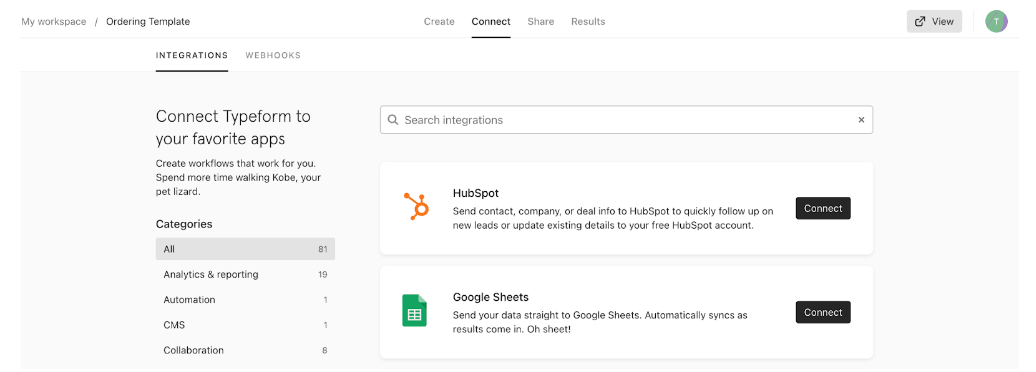Select the Integrations tab
The height and width of the screenshot is (372, 1036).
click(x=192, y=56)
